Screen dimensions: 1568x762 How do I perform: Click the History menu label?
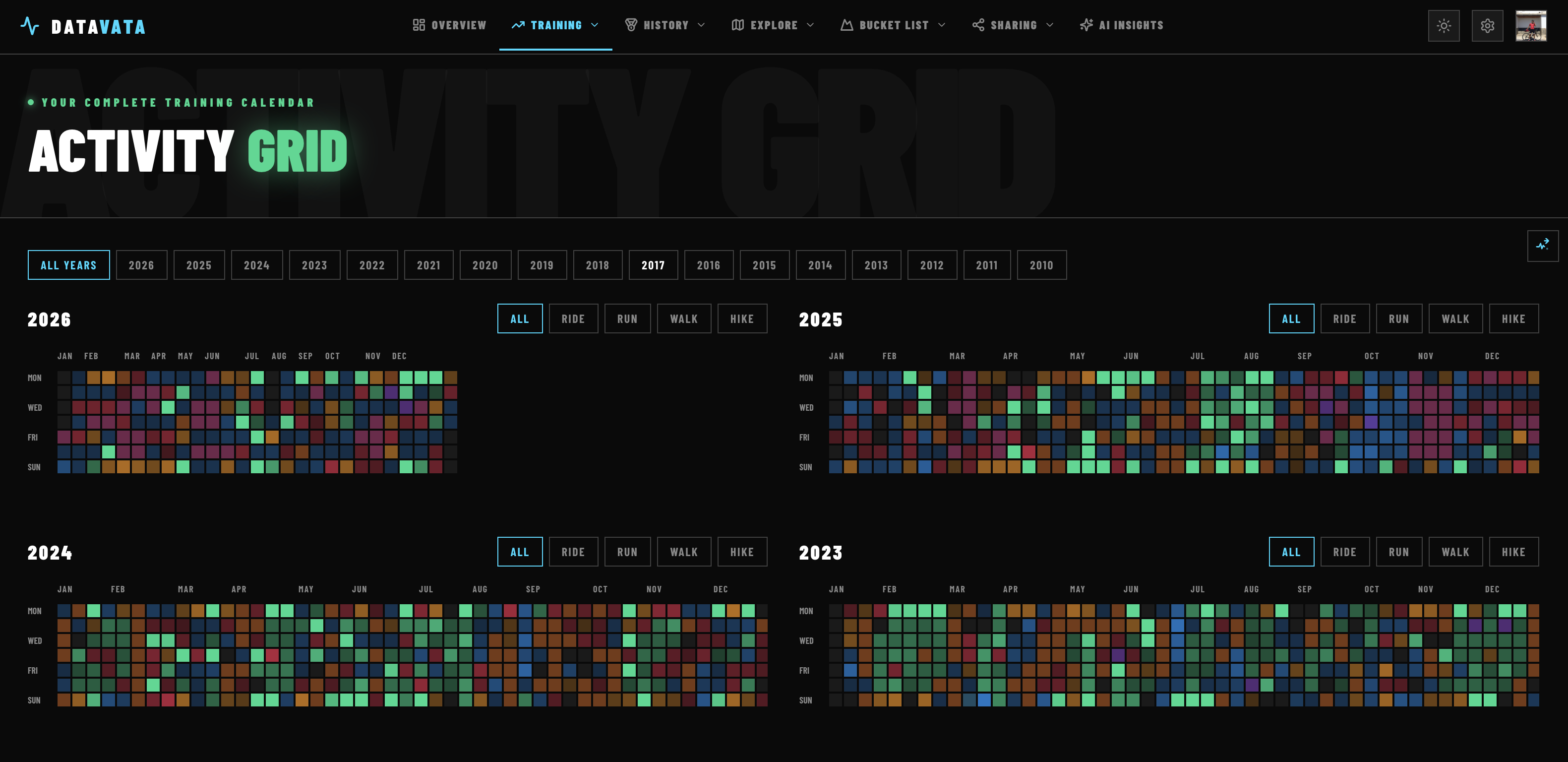[666, 25]
